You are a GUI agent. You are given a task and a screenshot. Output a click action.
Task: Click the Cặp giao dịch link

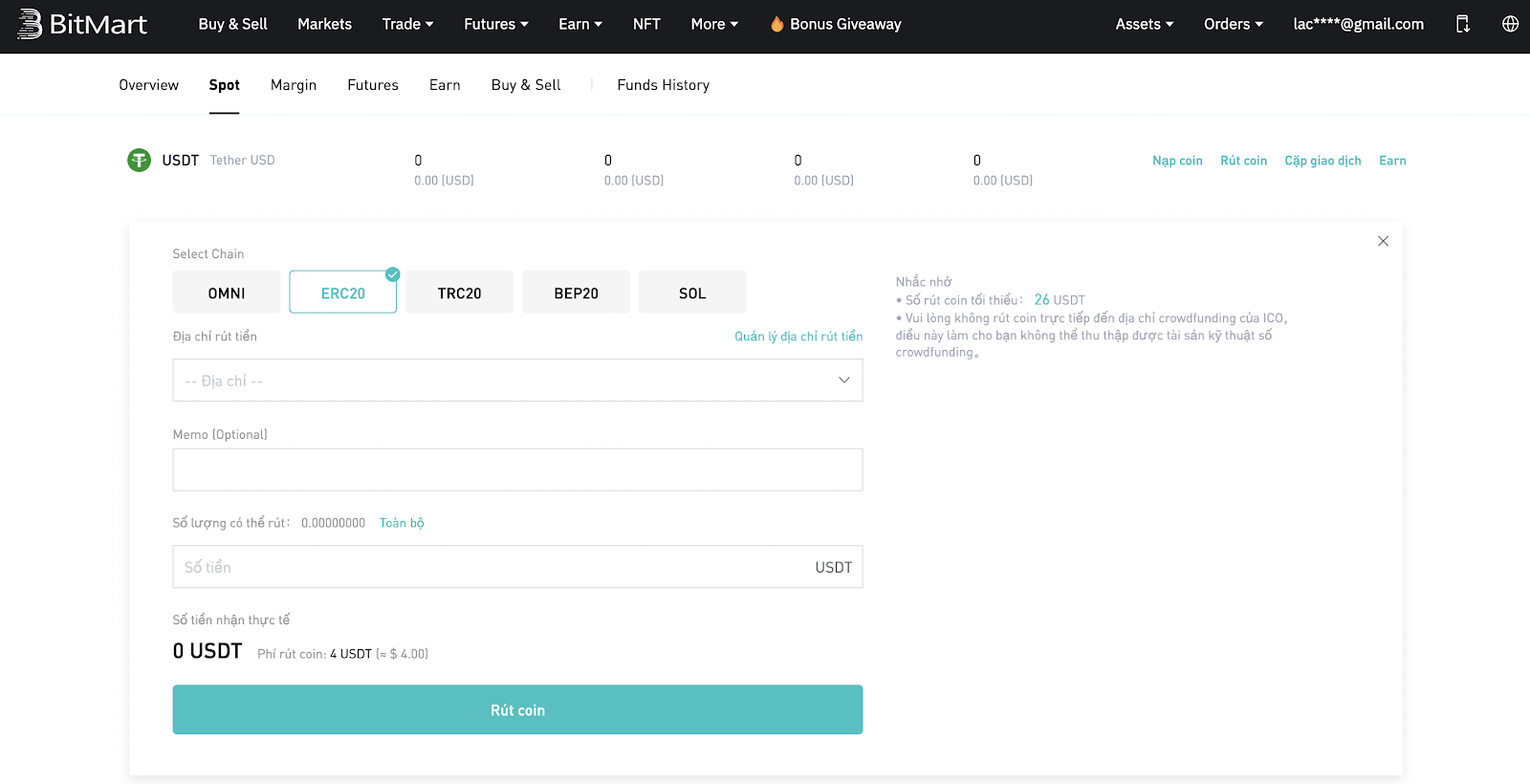tap(1322, 161)
